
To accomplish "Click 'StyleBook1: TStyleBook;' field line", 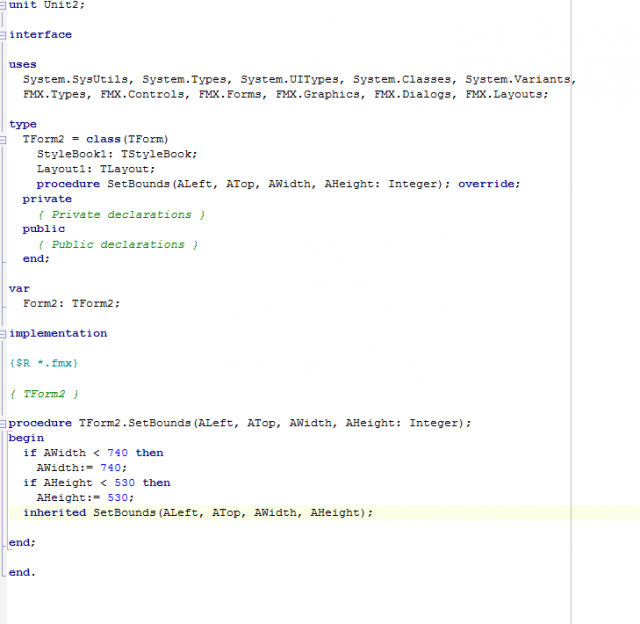I will coord(117,154).
